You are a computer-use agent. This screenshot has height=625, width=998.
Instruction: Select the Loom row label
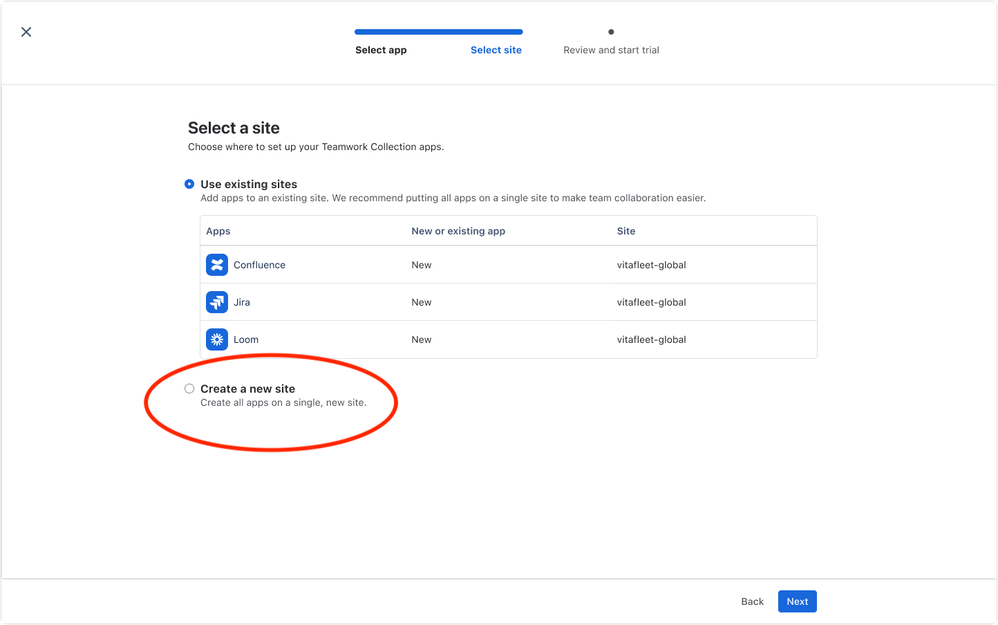click(246, 339)
